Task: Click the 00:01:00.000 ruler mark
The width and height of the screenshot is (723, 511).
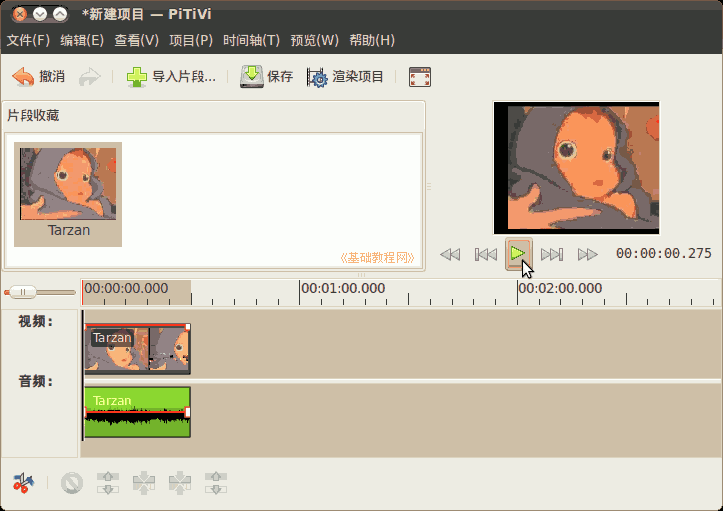Action: 343,289
